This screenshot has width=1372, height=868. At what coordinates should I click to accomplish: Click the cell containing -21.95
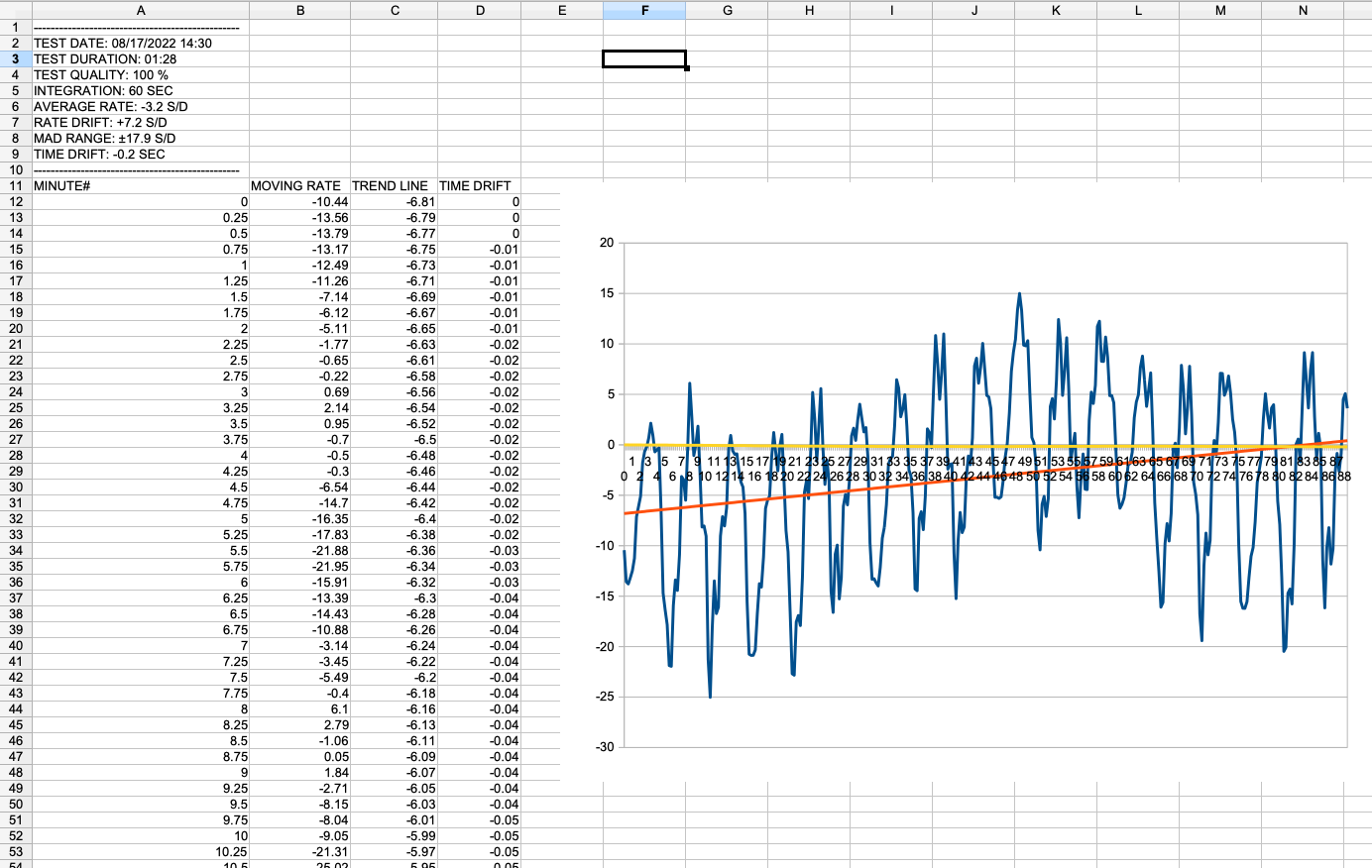click(x=330, y=567)
